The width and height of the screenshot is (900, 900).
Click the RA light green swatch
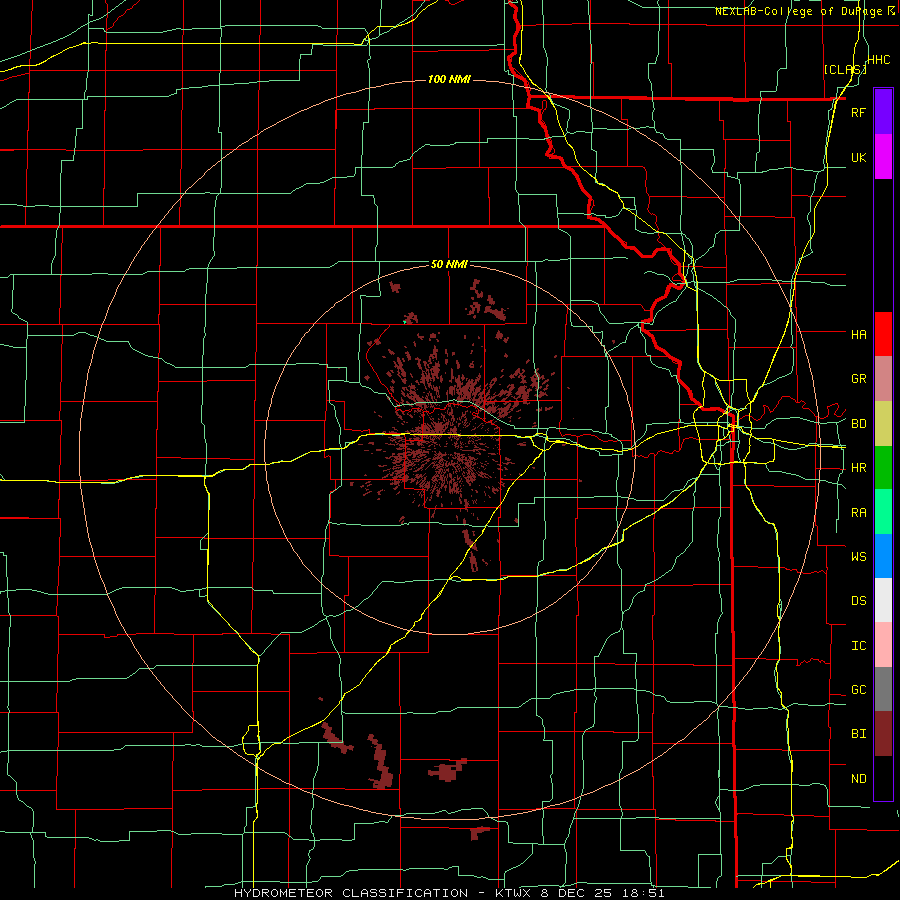pos(883,512)
